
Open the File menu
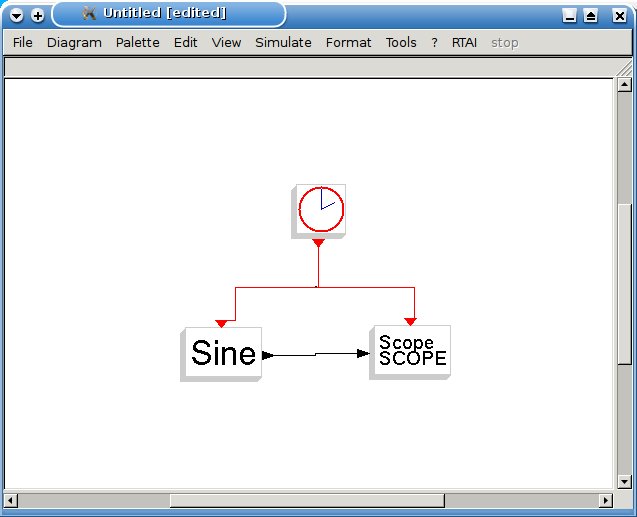(23, 43)
